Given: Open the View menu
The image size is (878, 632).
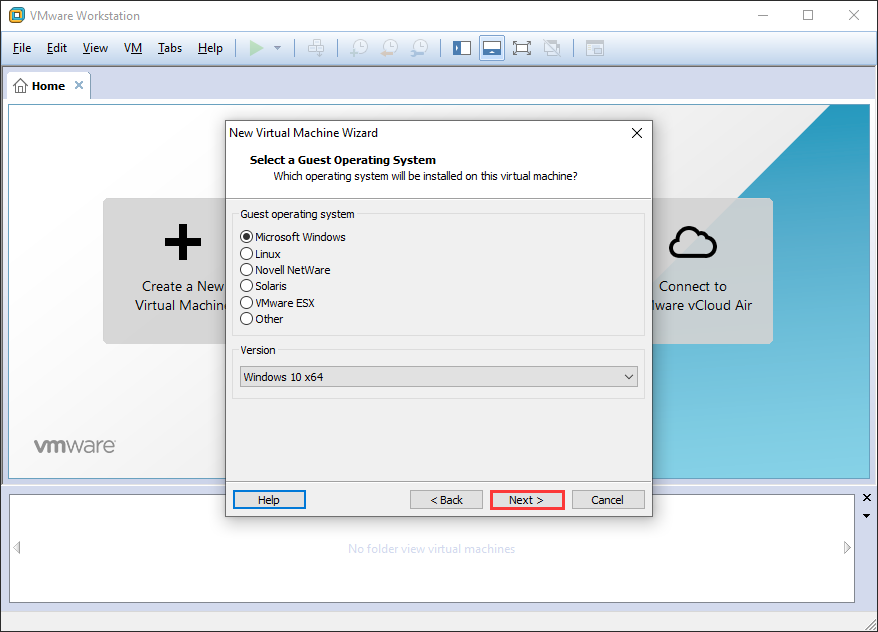Looking at the screenshot, I should [x=95, y=48].
